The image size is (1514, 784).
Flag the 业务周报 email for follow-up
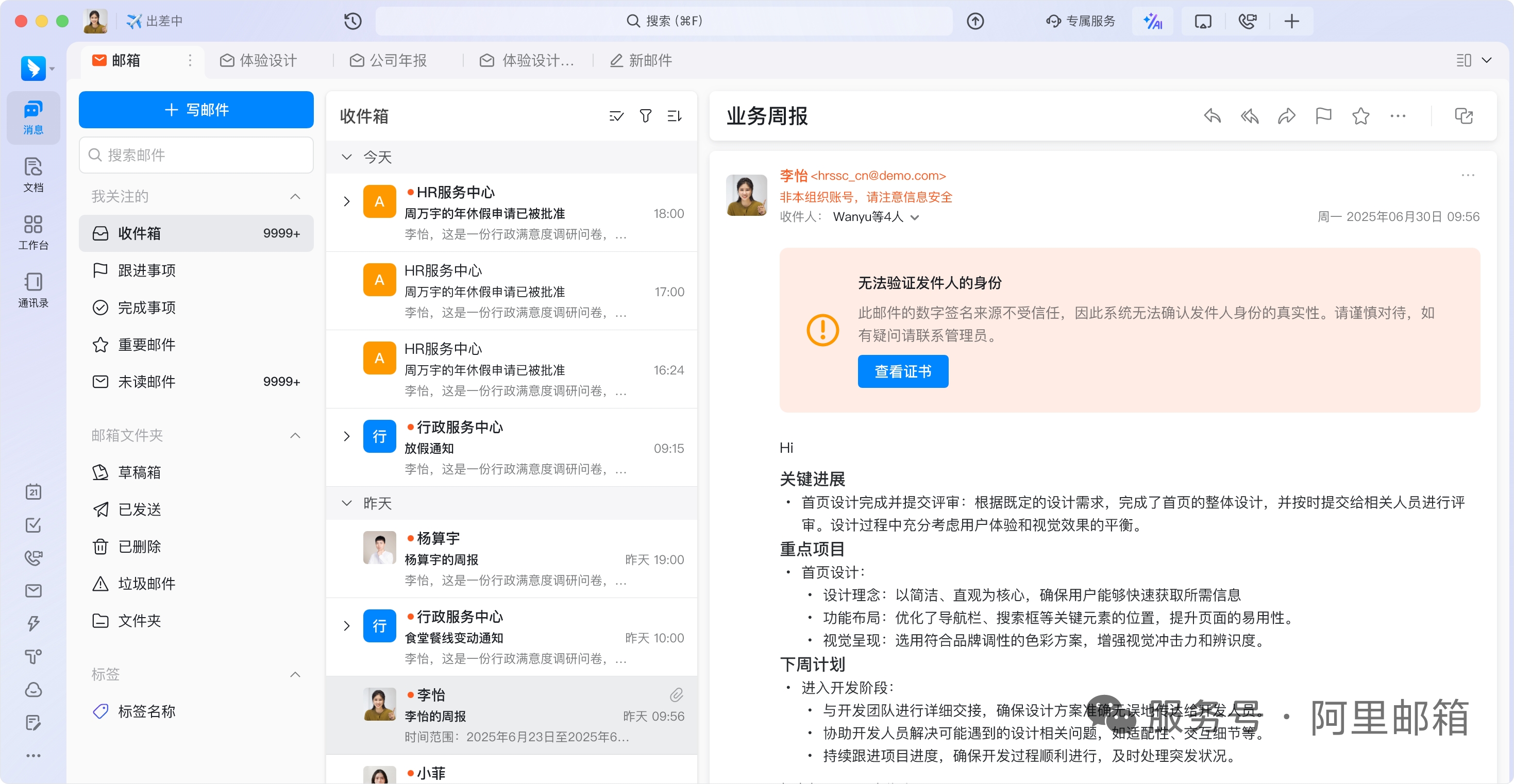coord(1323,116)
